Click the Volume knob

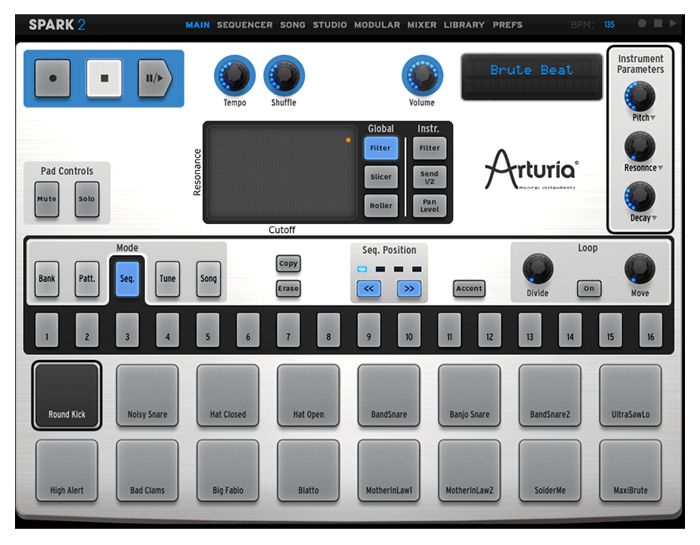click(x=421, y=75)
